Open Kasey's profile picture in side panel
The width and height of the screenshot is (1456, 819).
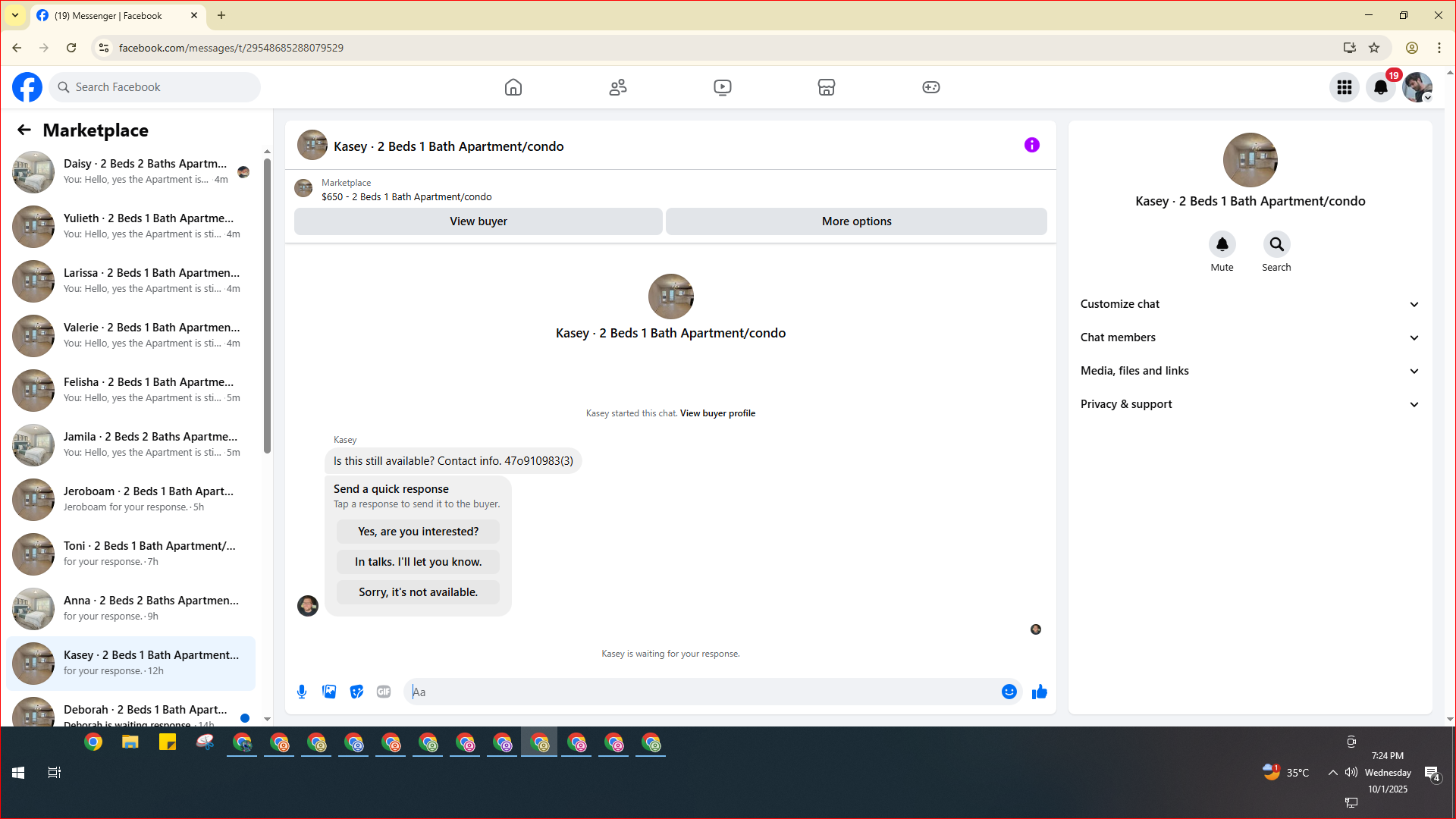(1250, 160)
